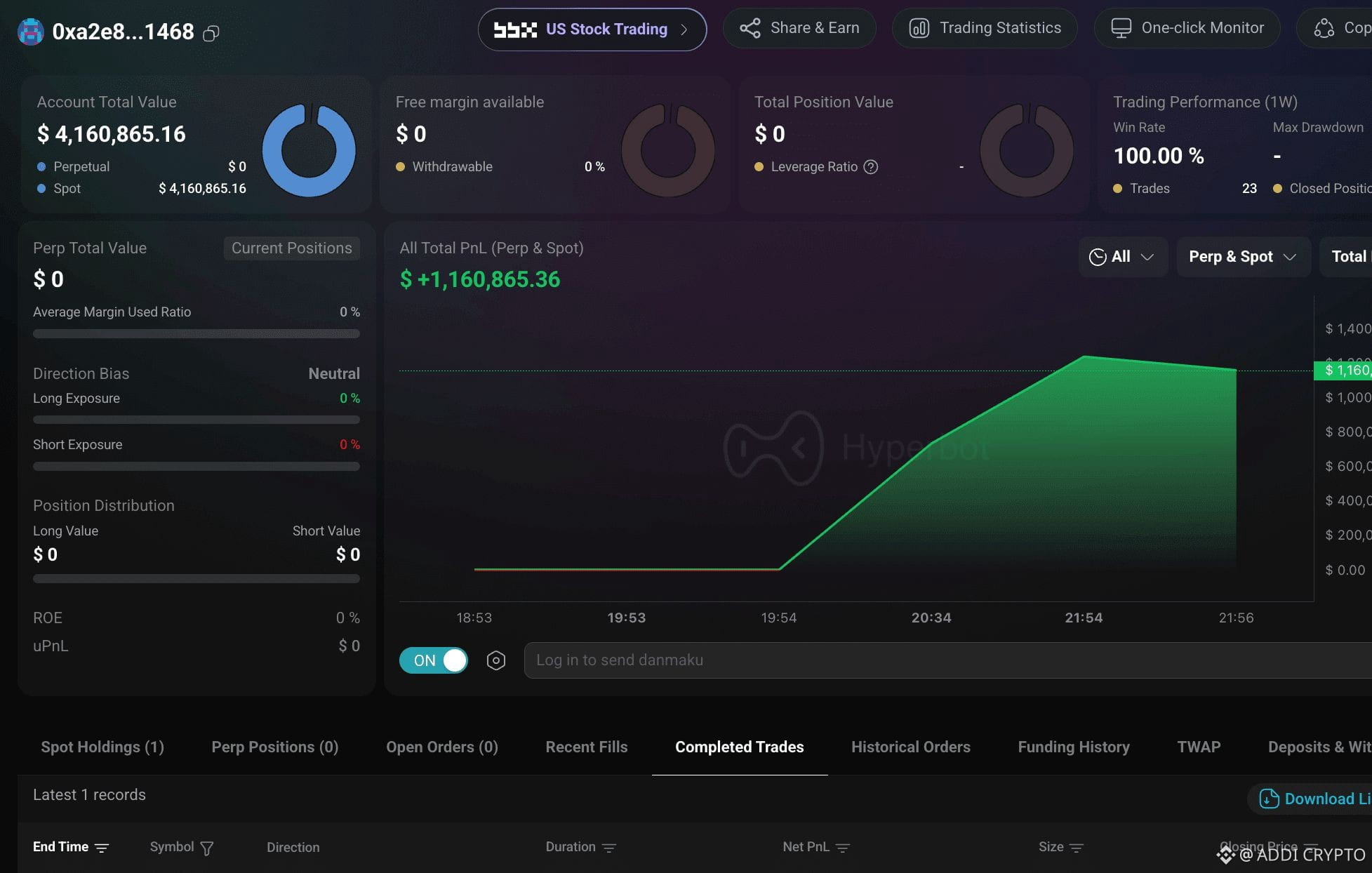Click the Spot value $ 4,160,865.16
The image size is (1372, 873).
(202, 189)
